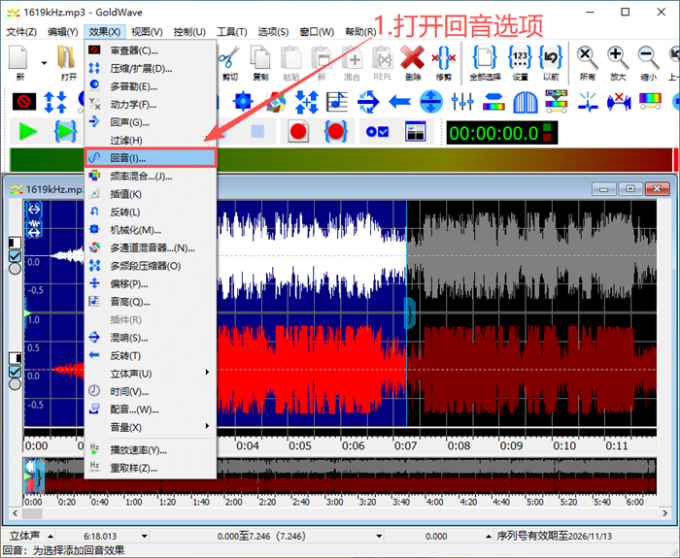Open the selection range dropdown next to 7.246
Image resolution: width=680 pixels, height=558 pixels.
click(x=379, y=536)
